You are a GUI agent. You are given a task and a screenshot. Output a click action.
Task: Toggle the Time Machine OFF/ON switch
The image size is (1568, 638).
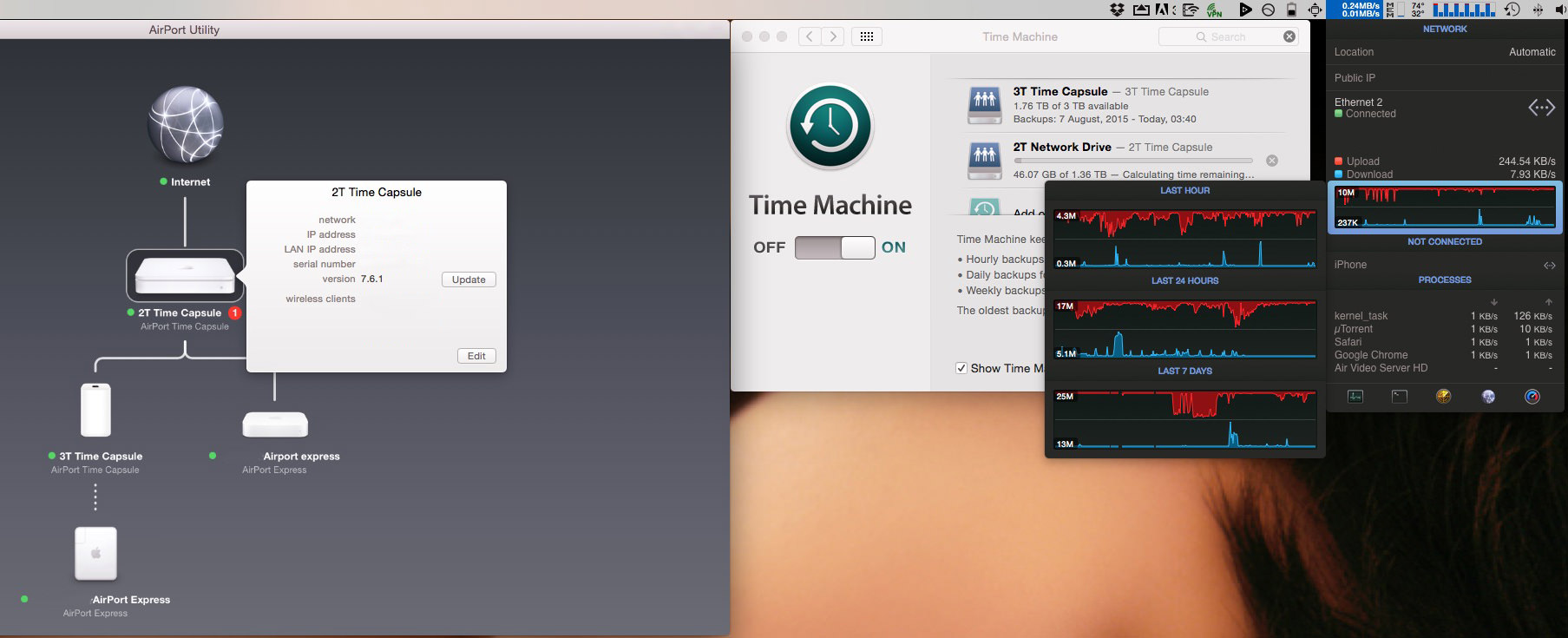(x=835, y=247)
